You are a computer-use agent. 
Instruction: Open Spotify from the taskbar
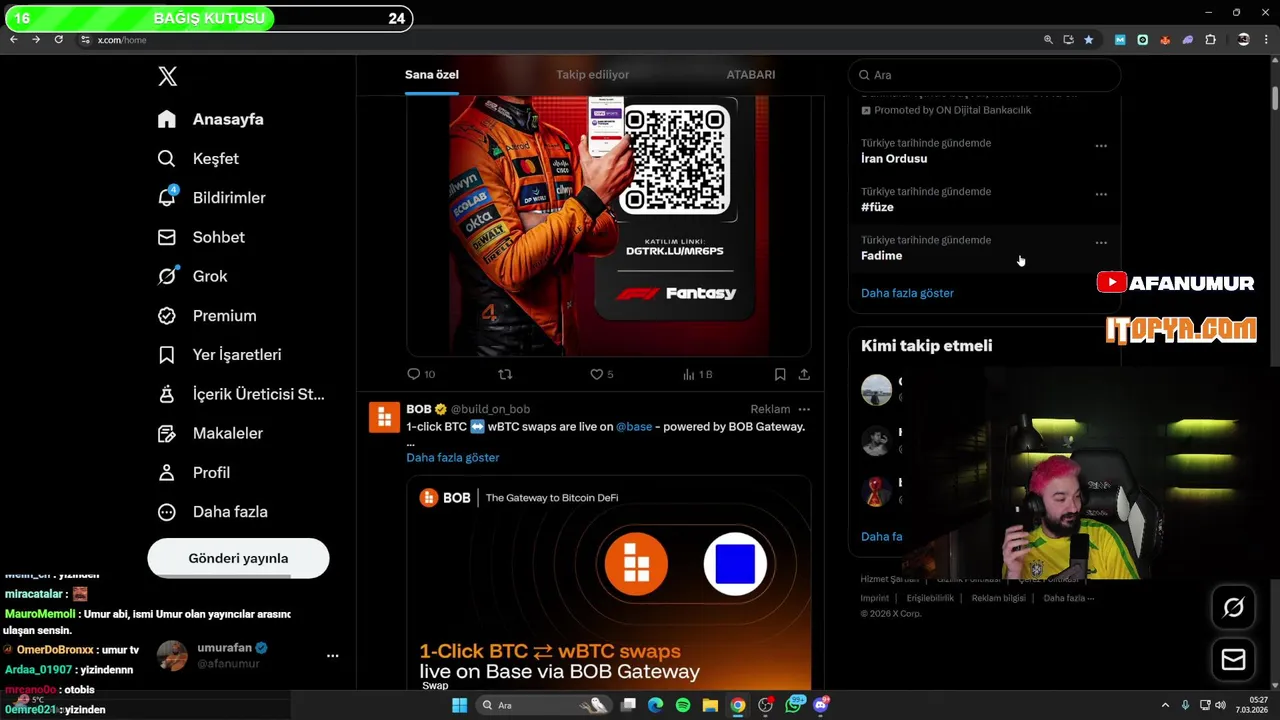point(683,705)
